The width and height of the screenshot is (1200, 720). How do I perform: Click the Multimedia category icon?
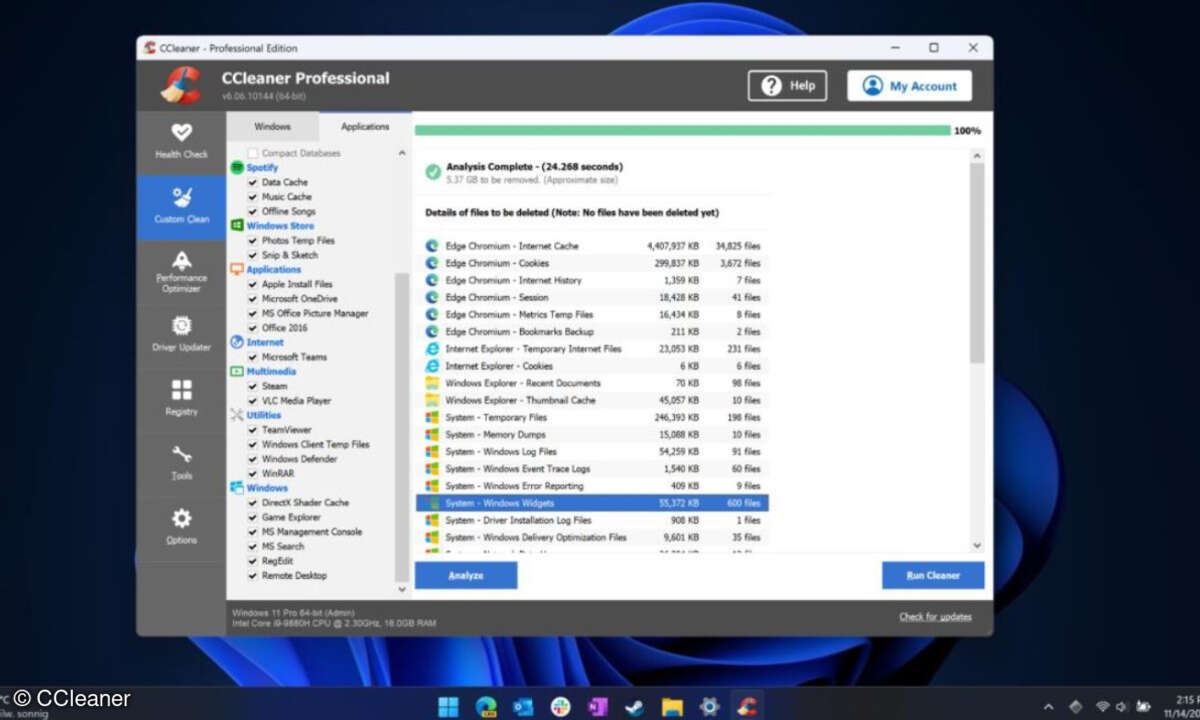click(237, 371)
